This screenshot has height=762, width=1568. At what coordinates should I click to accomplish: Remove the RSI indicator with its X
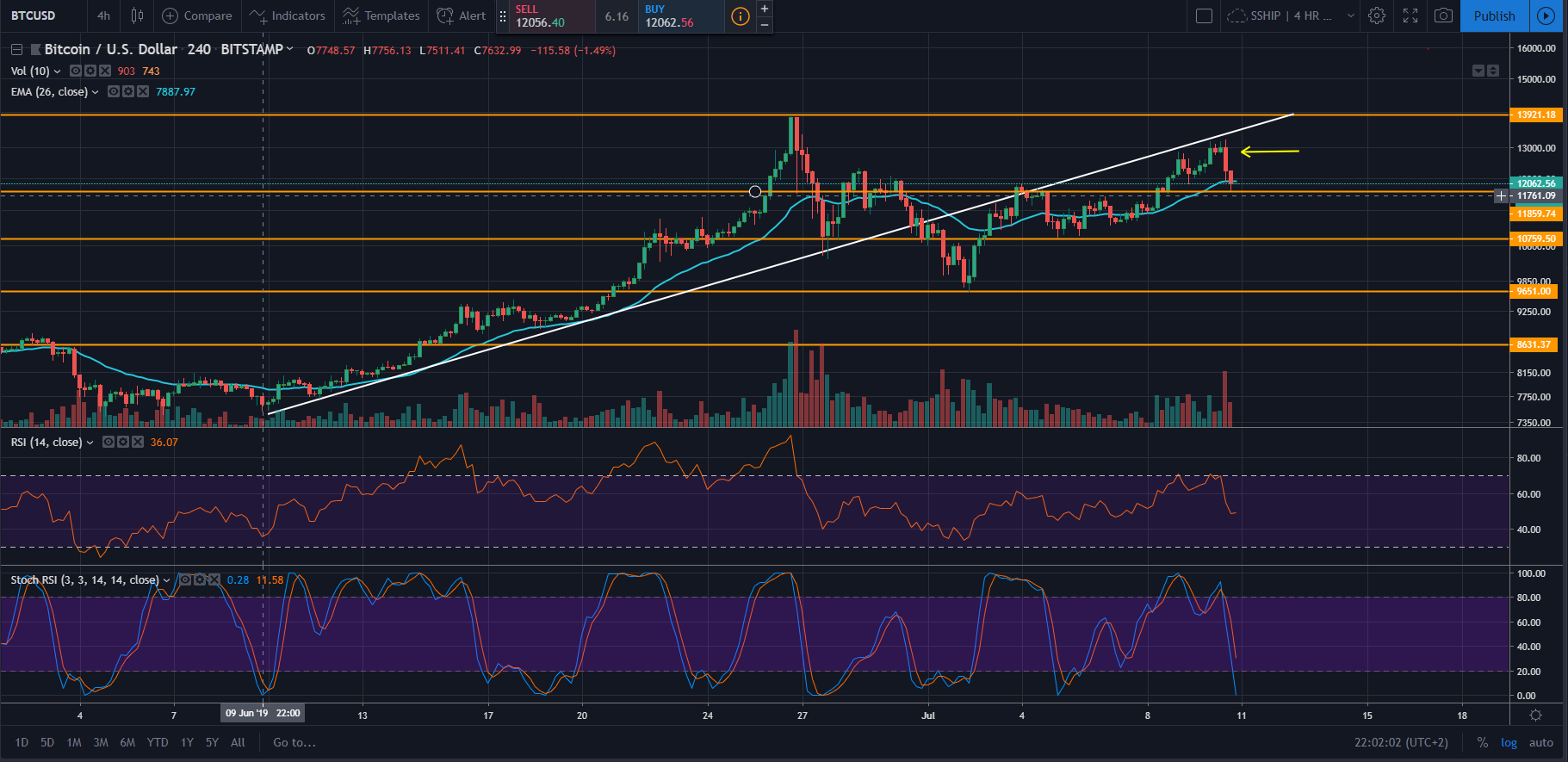tap(138, 442)
